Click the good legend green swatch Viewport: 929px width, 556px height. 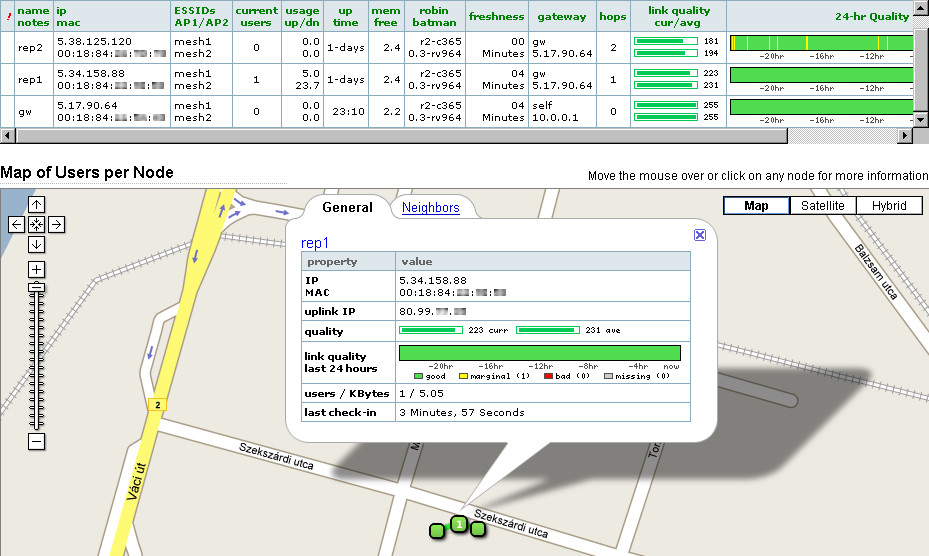pyautogui.click(x=418, y=376)
